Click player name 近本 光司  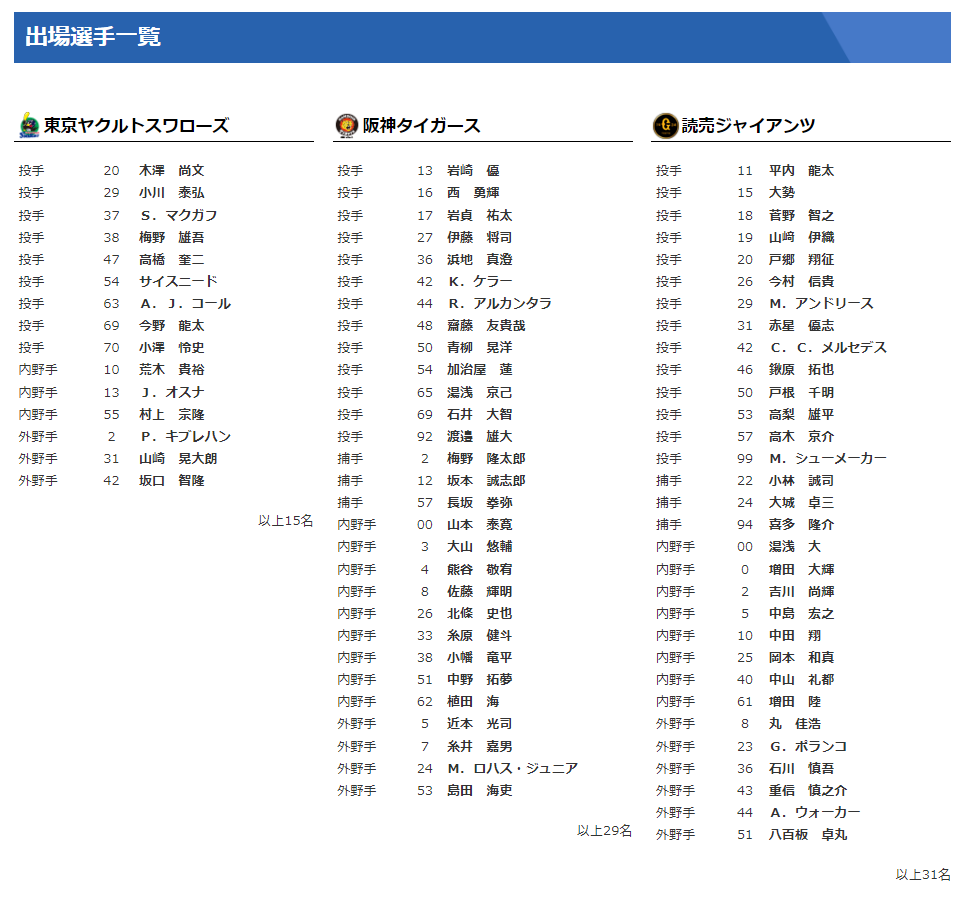(480, 724)
